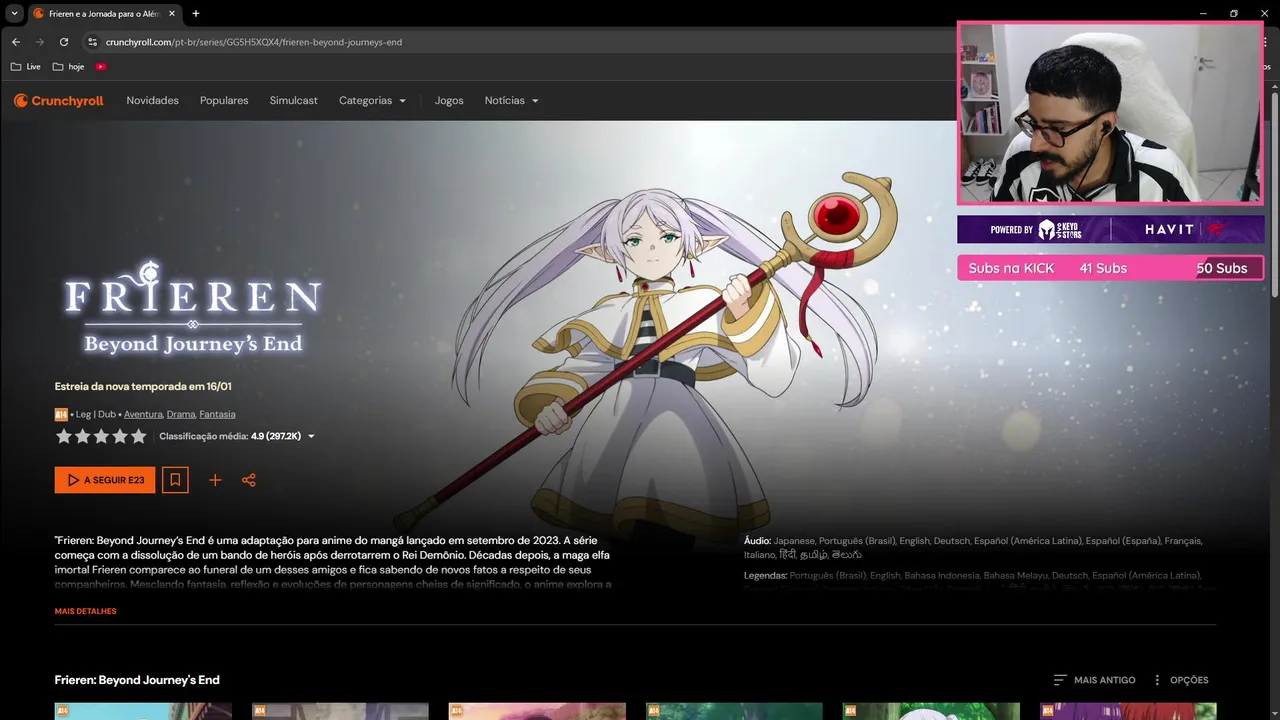This screenshot has height=720, width=1280.
Task: Change the MAIS ANTIGO sort order
Action: click(x=1094, y=680)
